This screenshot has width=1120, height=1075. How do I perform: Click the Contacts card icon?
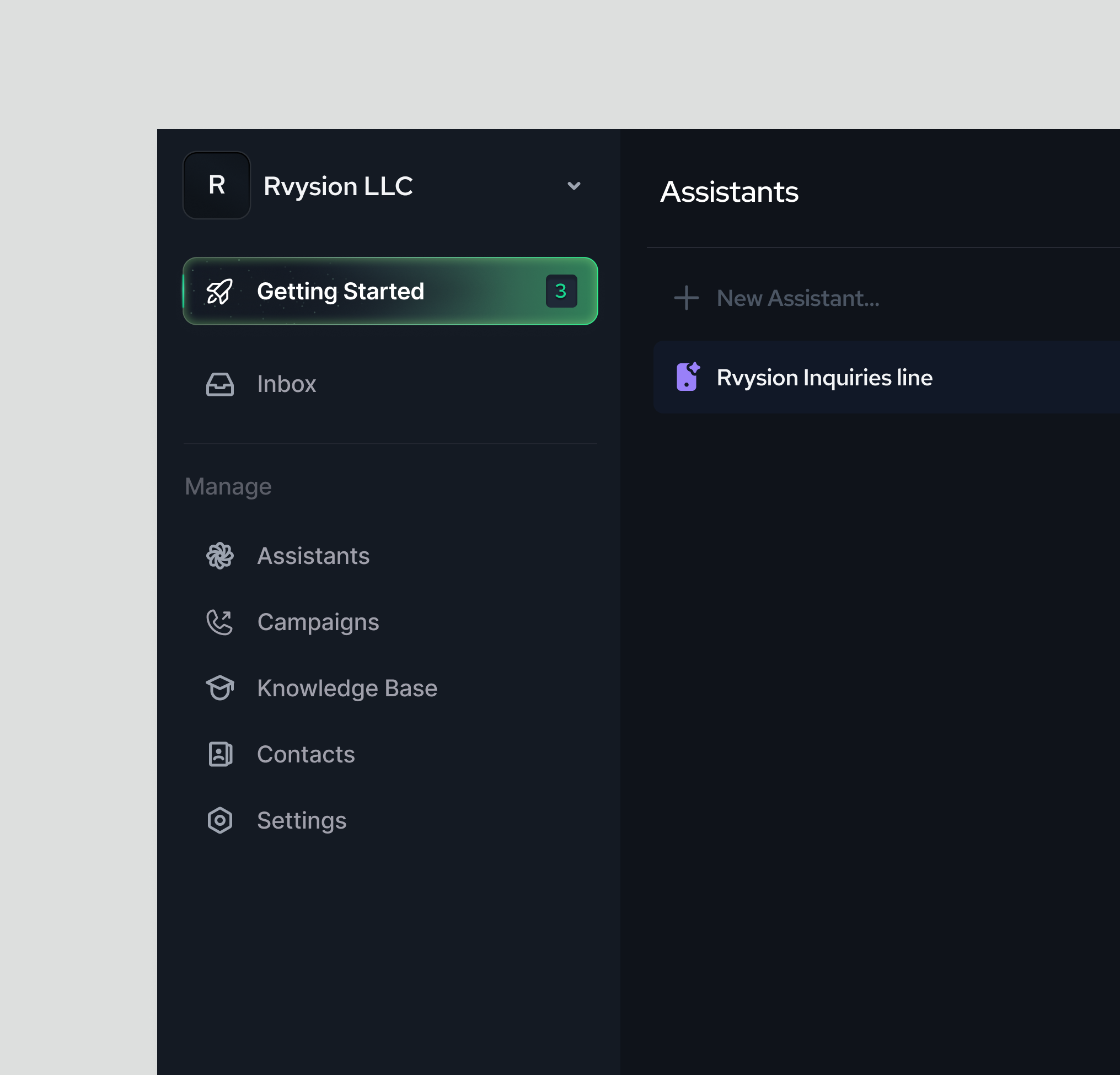coord(220,754)
